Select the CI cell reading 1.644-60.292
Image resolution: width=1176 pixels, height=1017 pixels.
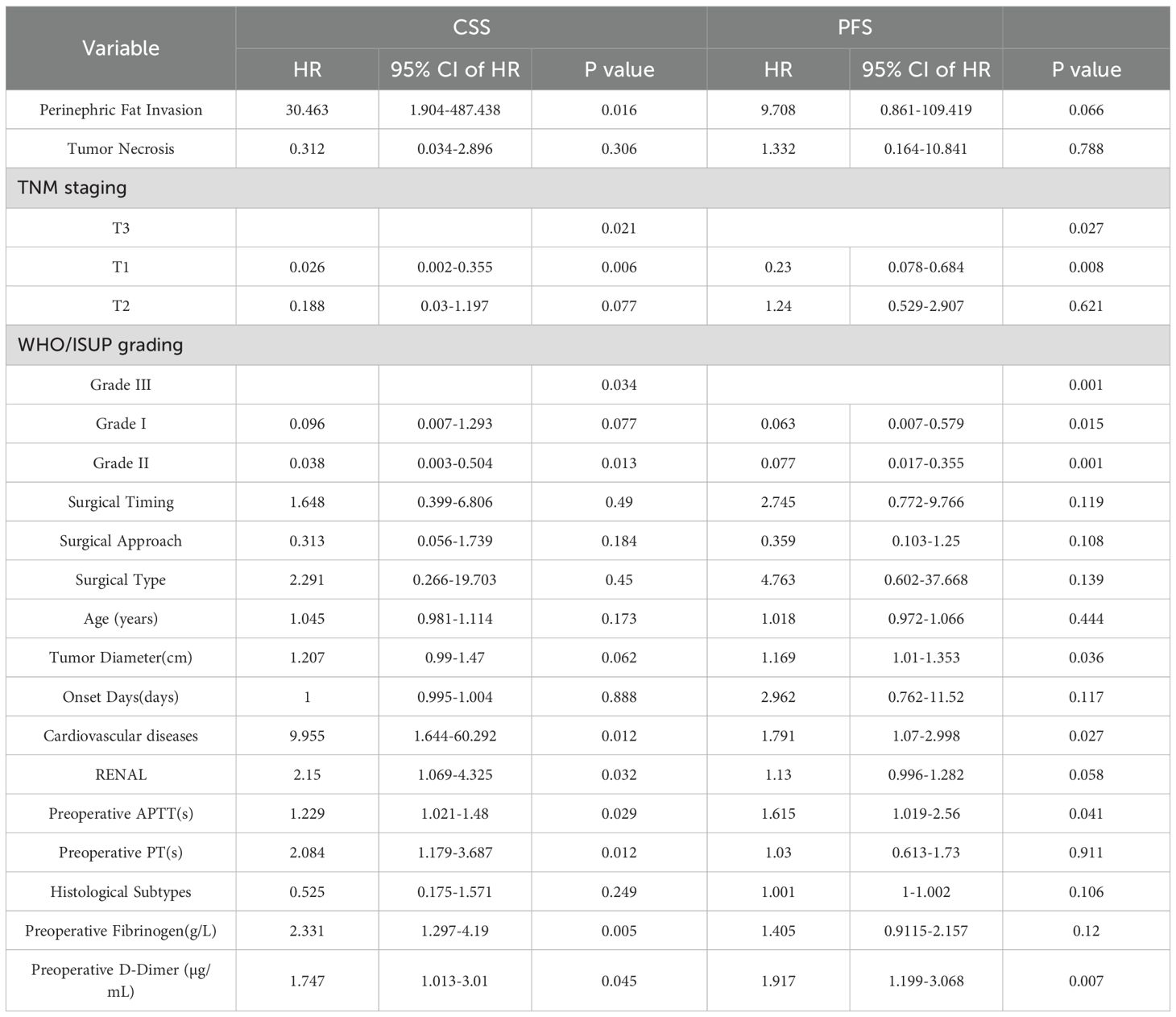tap(455, 736)
